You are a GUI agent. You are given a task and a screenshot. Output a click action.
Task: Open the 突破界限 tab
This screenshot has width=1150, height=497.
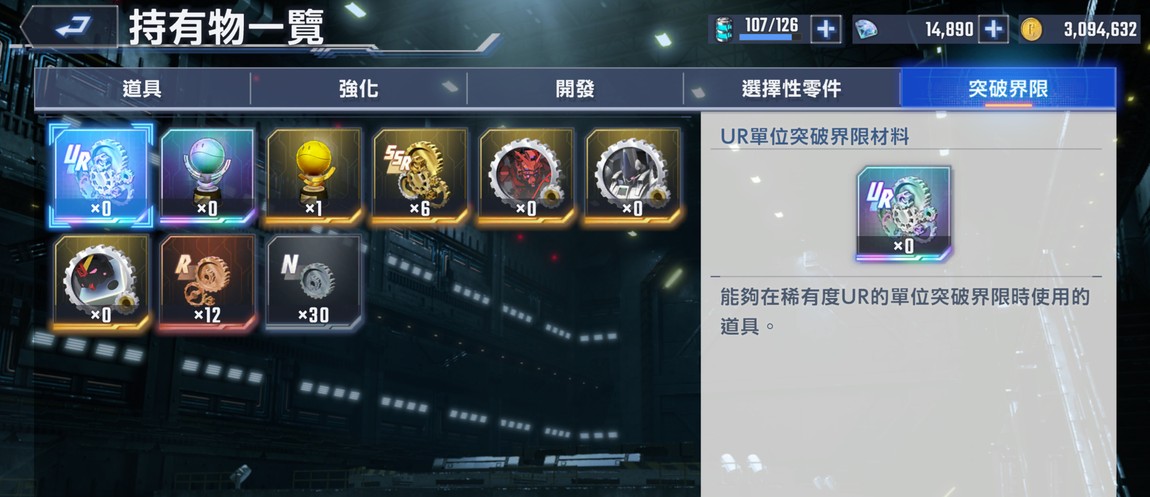tap(1008, 89)
